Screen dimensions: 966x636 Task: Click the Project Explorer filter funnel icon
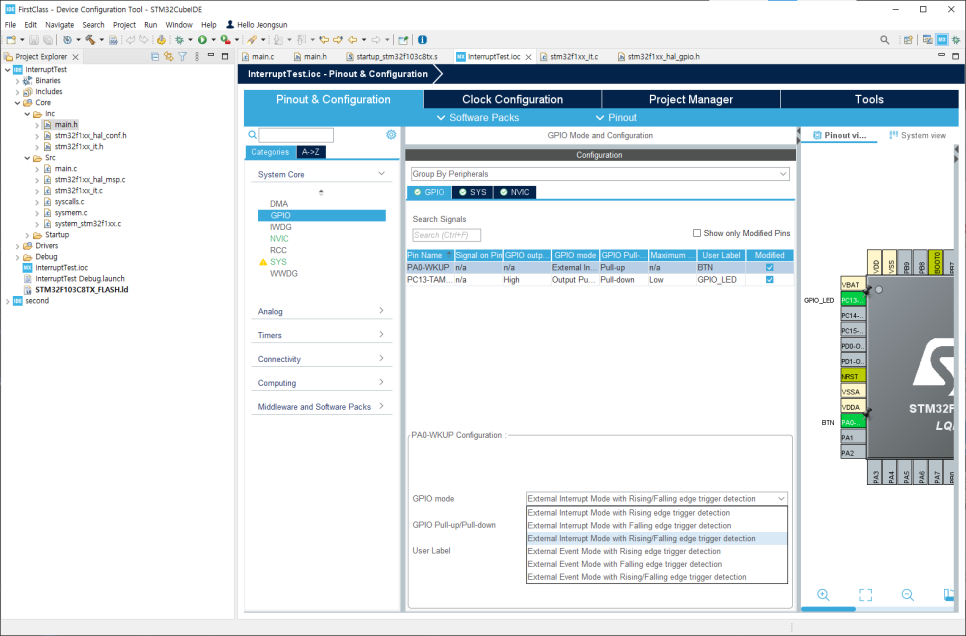click(182, 57)
